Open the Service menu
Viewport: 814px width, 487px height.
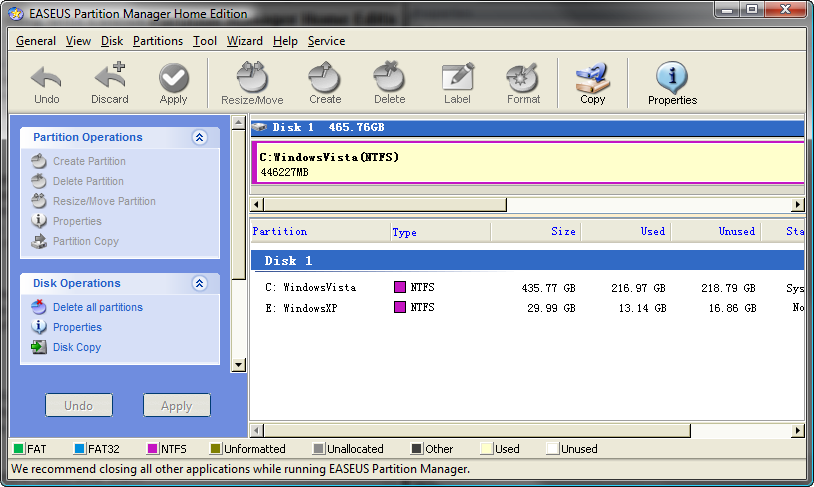tap(327, 41)
